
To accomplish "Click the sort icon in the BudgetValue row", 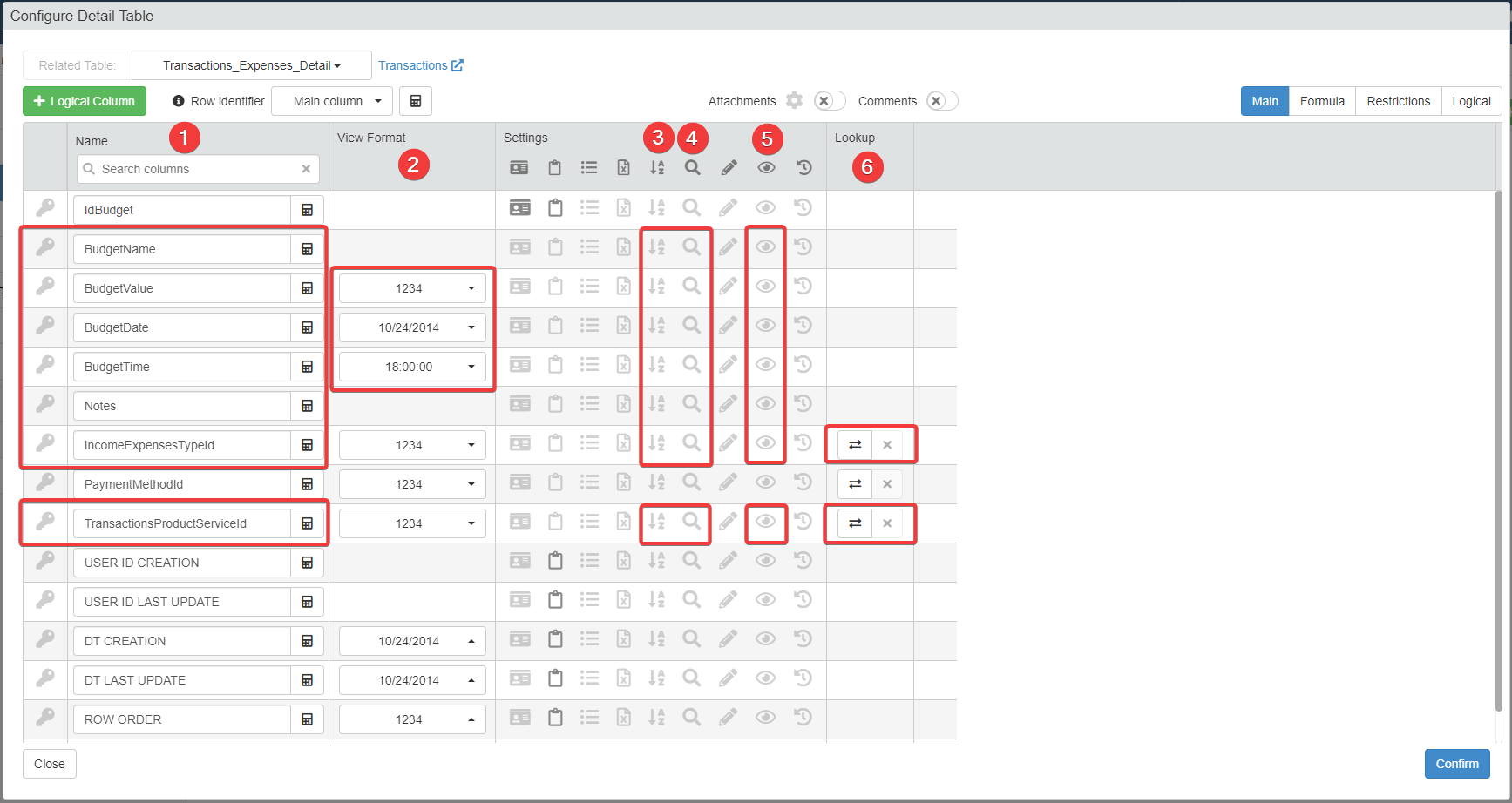I will pyautogui.click(x=657, y=287).
